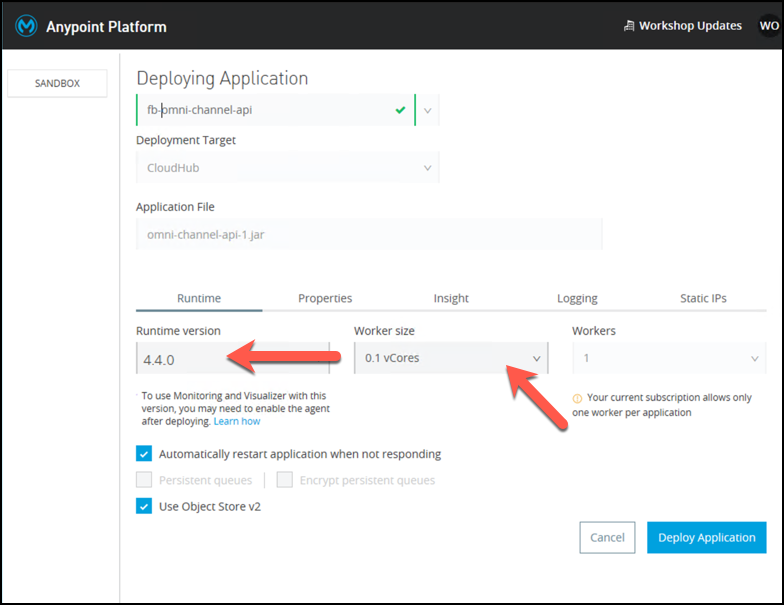Toggle the Persistent queues checkbox
The image size is (784, 605).
click(144, 480)
